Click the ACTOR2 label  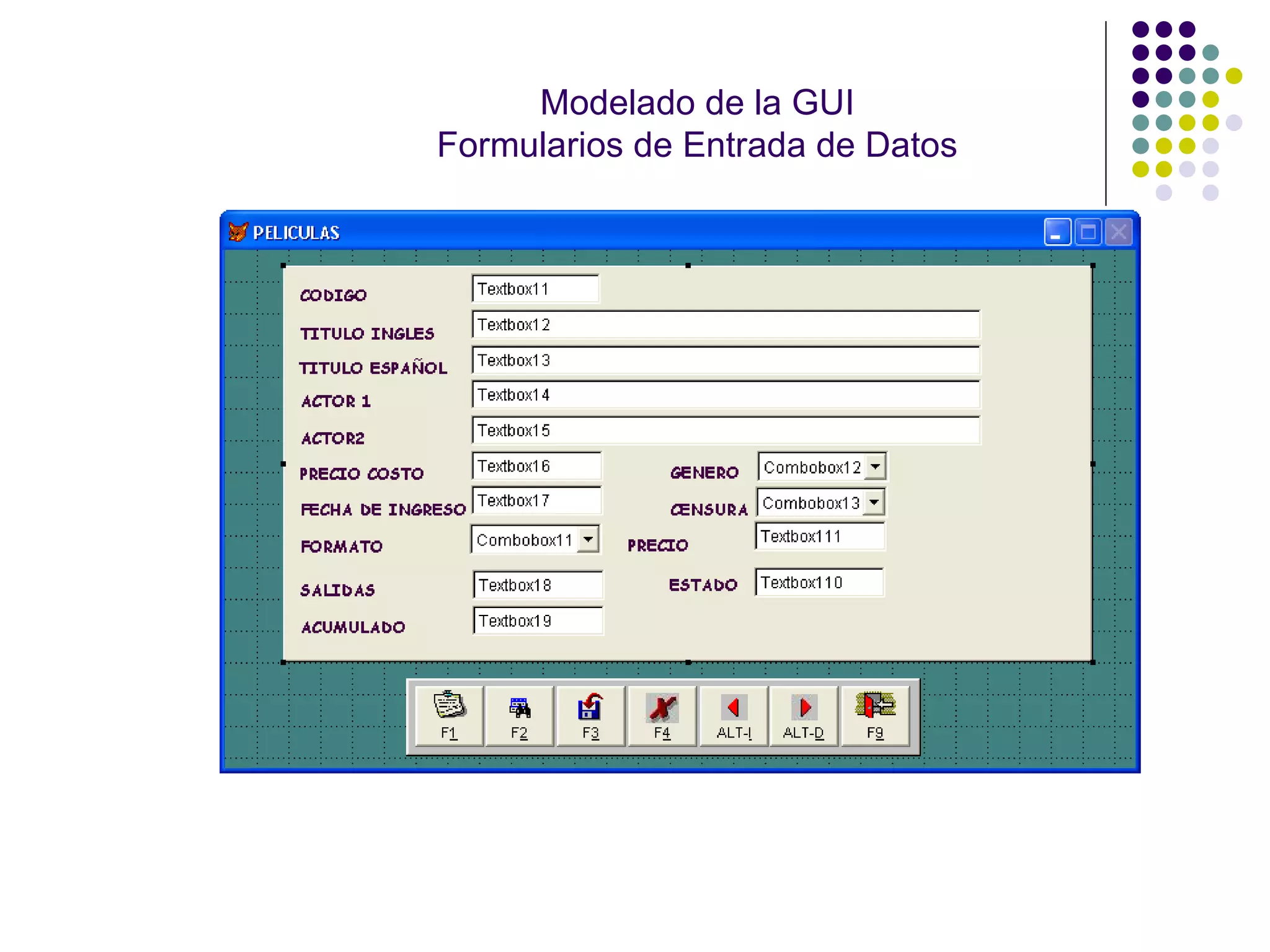click(333, 438)
